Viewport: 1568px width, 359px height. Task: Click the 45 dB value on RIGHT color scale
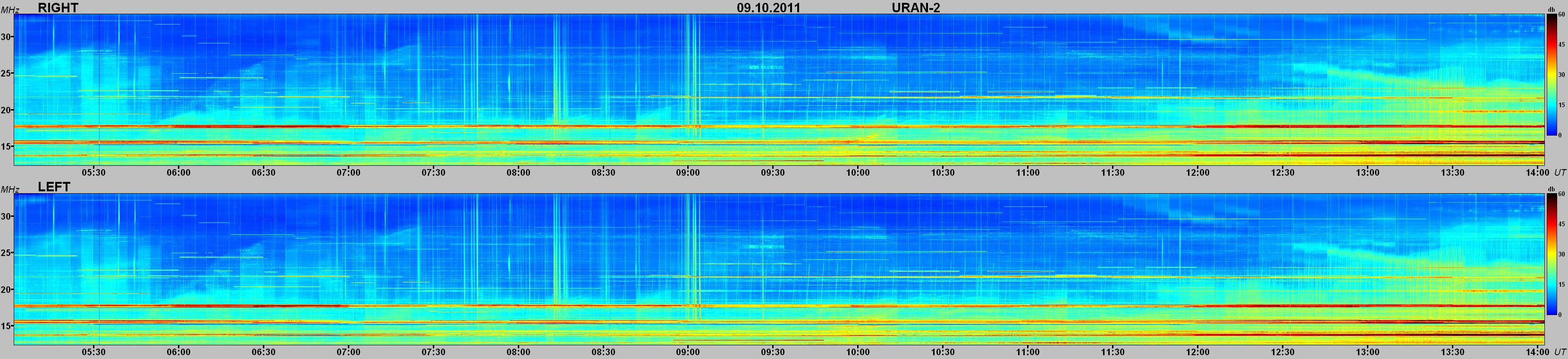tap(1561, 44)
